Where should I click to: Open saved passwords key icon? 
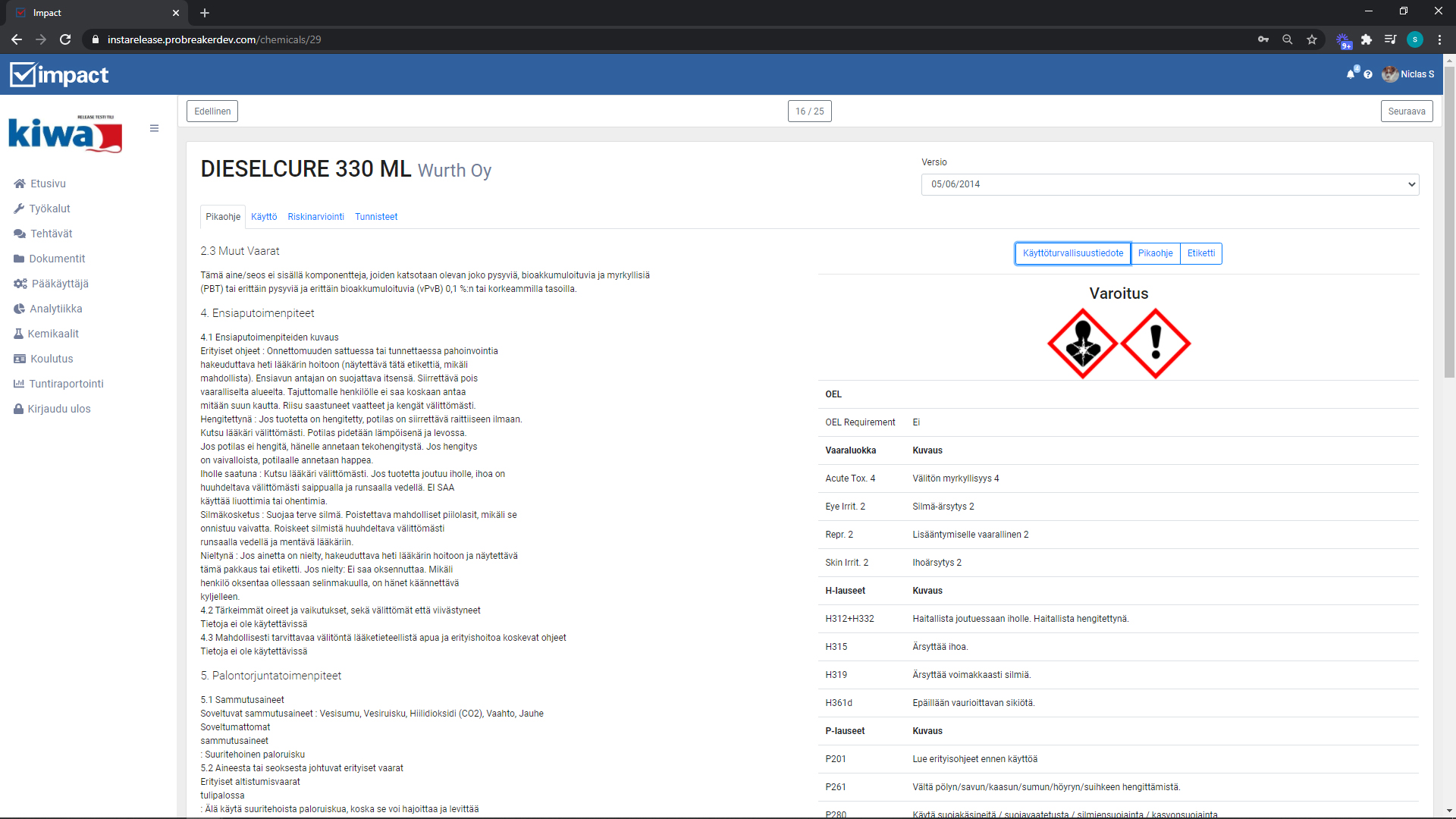click(1263, 39)
